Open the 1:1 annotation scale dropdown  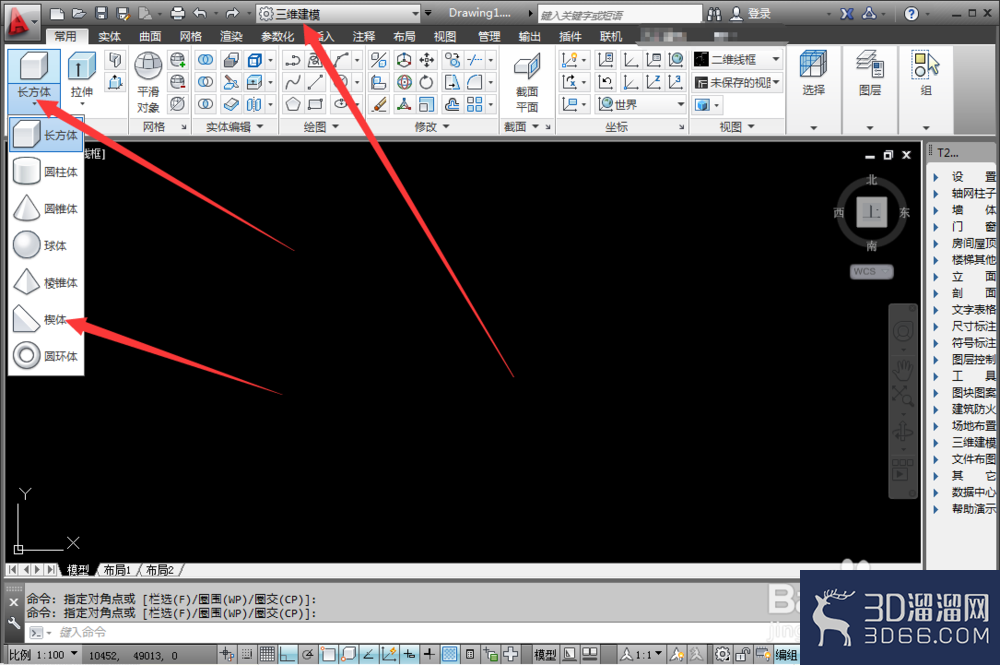(642, 655)
